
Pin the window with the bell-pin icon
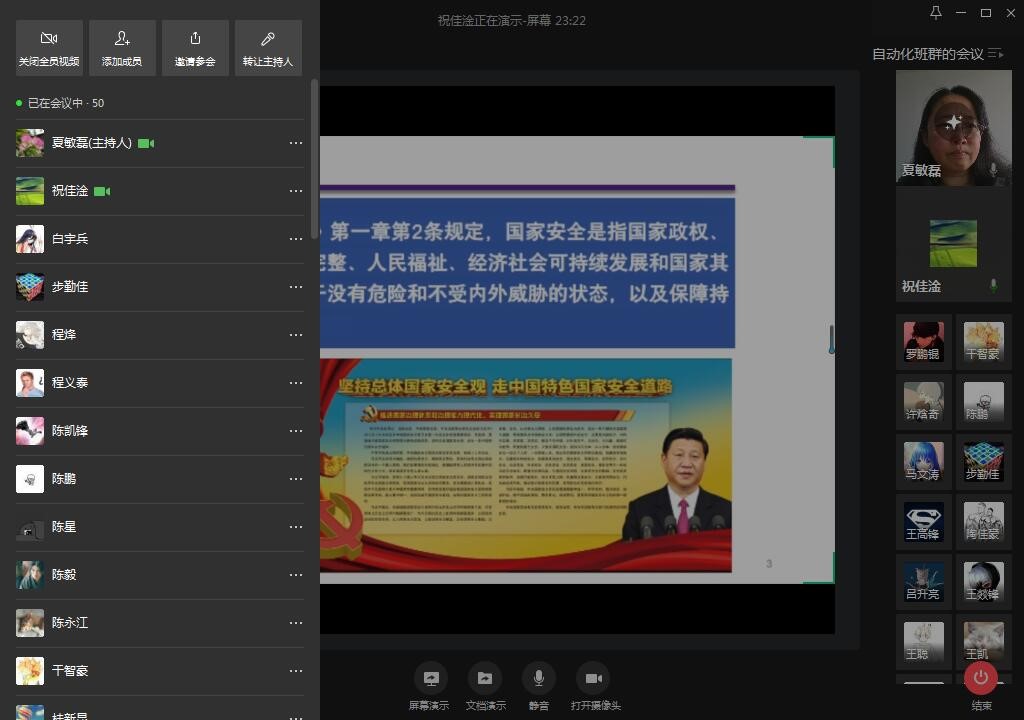point(936,13)
